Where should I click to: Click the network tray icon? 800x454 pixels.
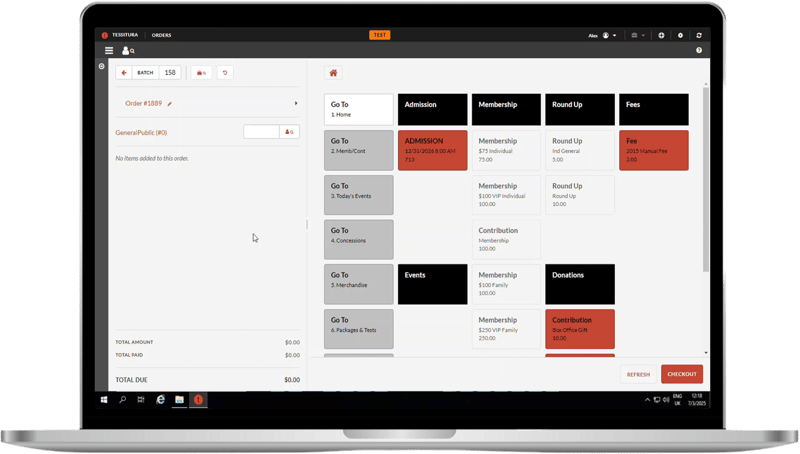point(657,400)
